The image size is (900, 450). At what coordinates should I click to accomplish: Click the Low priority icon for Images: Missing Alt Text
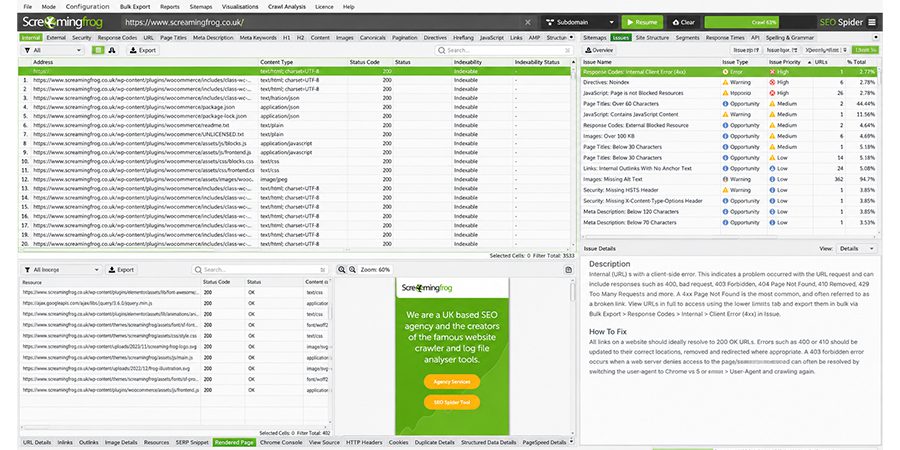click(x=773, y=179)
